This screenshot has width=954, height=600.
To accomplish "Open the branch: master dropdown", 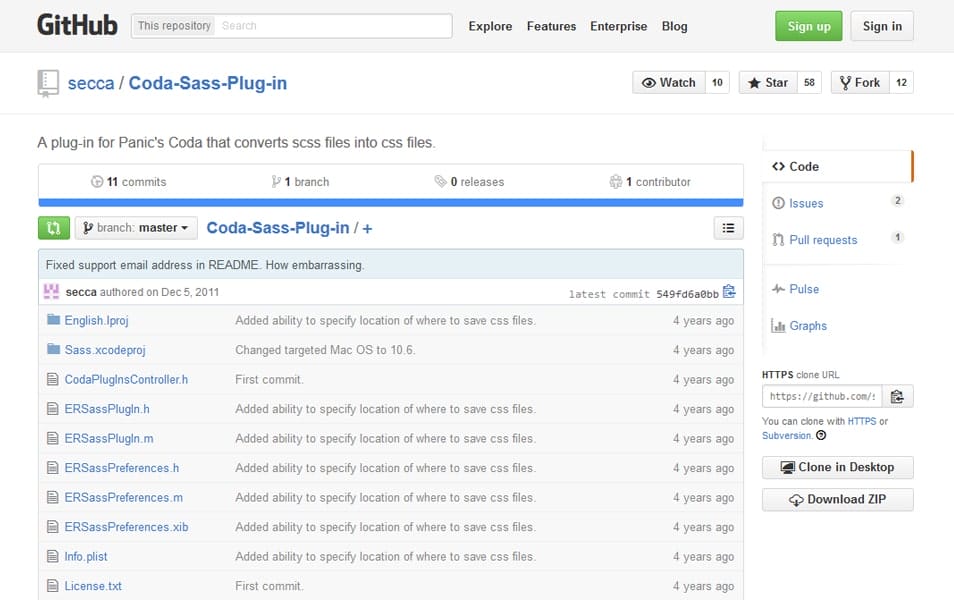I will point(136,227).
